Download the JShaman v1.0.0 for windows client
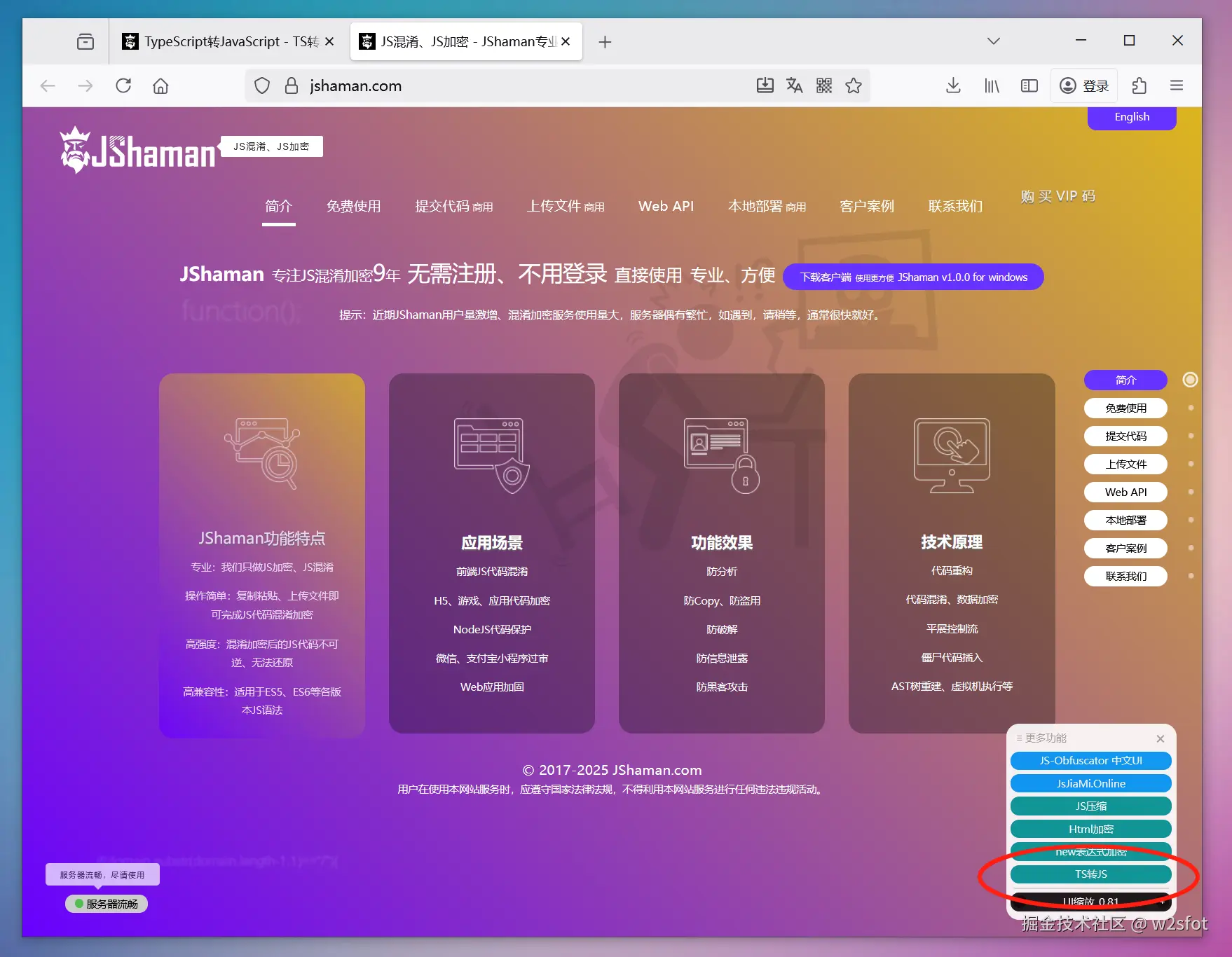This screenshot has width=1232, height=957. pyautogui.click(x=913, y=277)
